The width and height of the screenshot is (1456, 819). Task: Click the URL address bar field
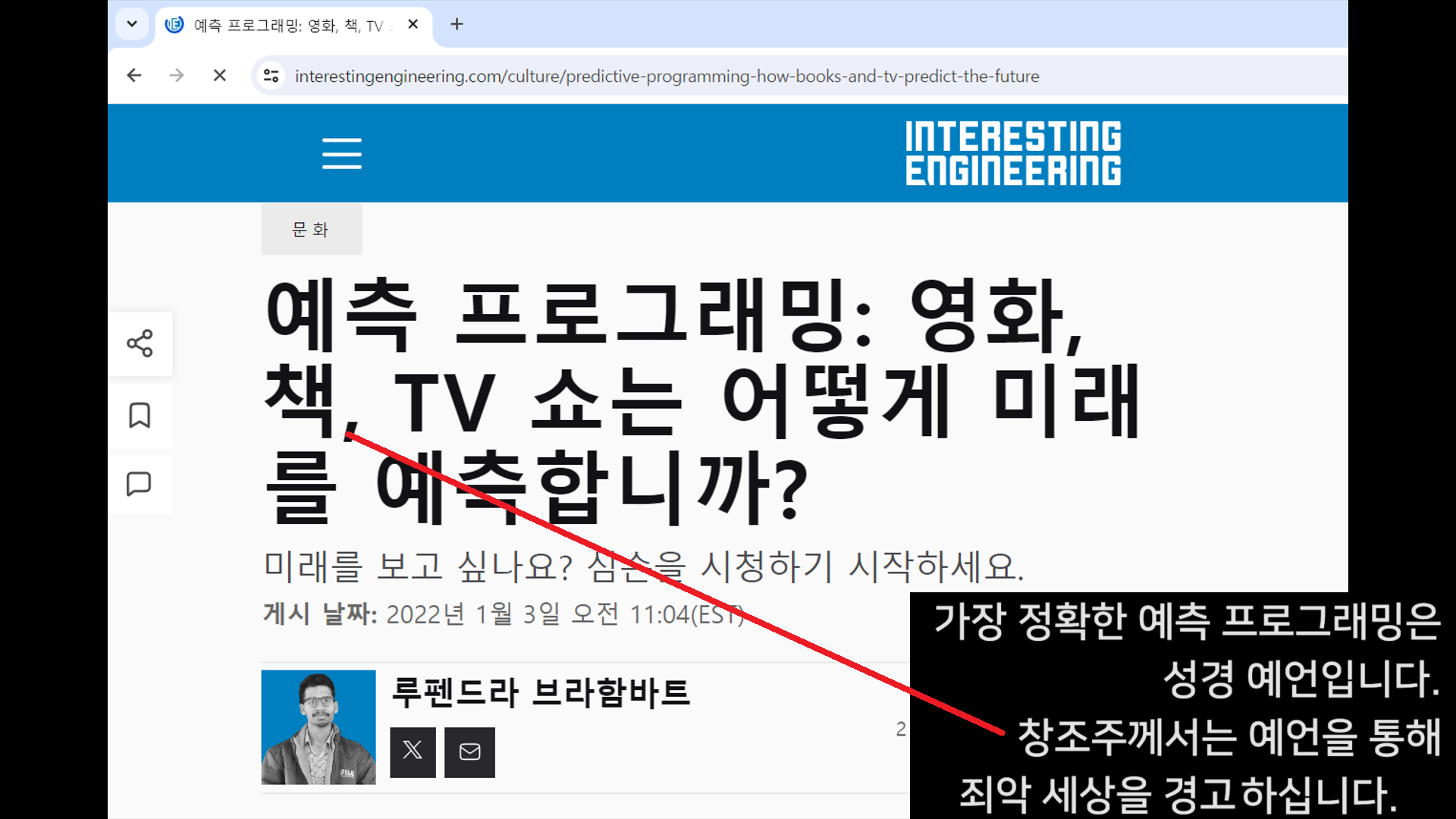pyautogui.click(x=667, y=76)
